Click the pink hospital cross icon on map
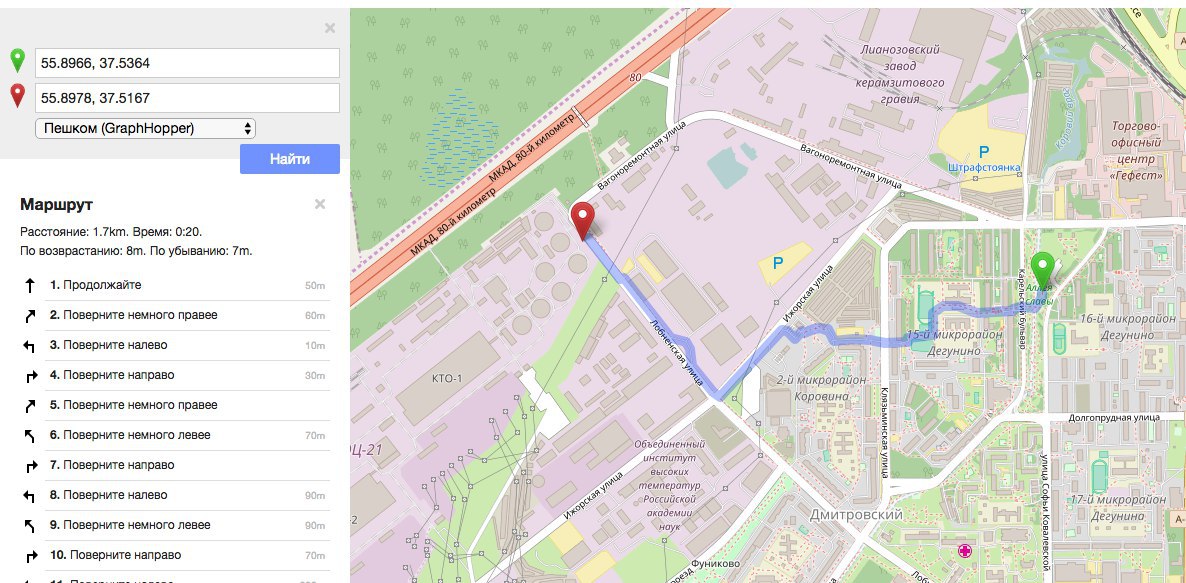Screen dimensions: 1186x583 click(964, 550)
